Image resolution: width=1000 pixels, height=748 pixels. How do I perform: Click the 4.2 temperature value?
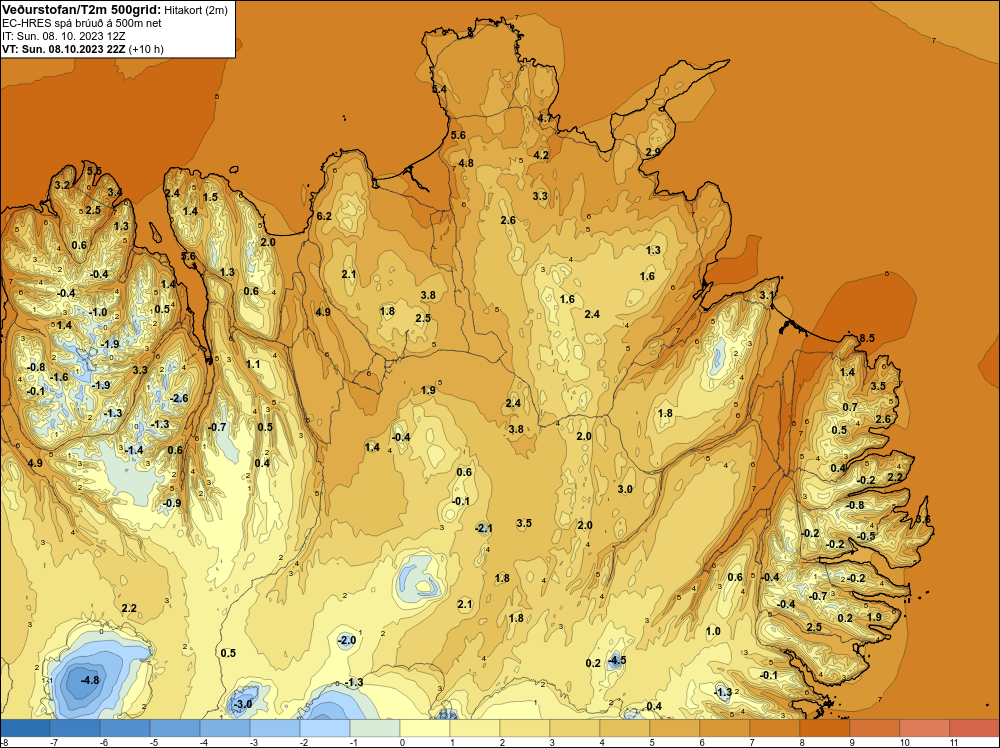click(x=541, y=155)
